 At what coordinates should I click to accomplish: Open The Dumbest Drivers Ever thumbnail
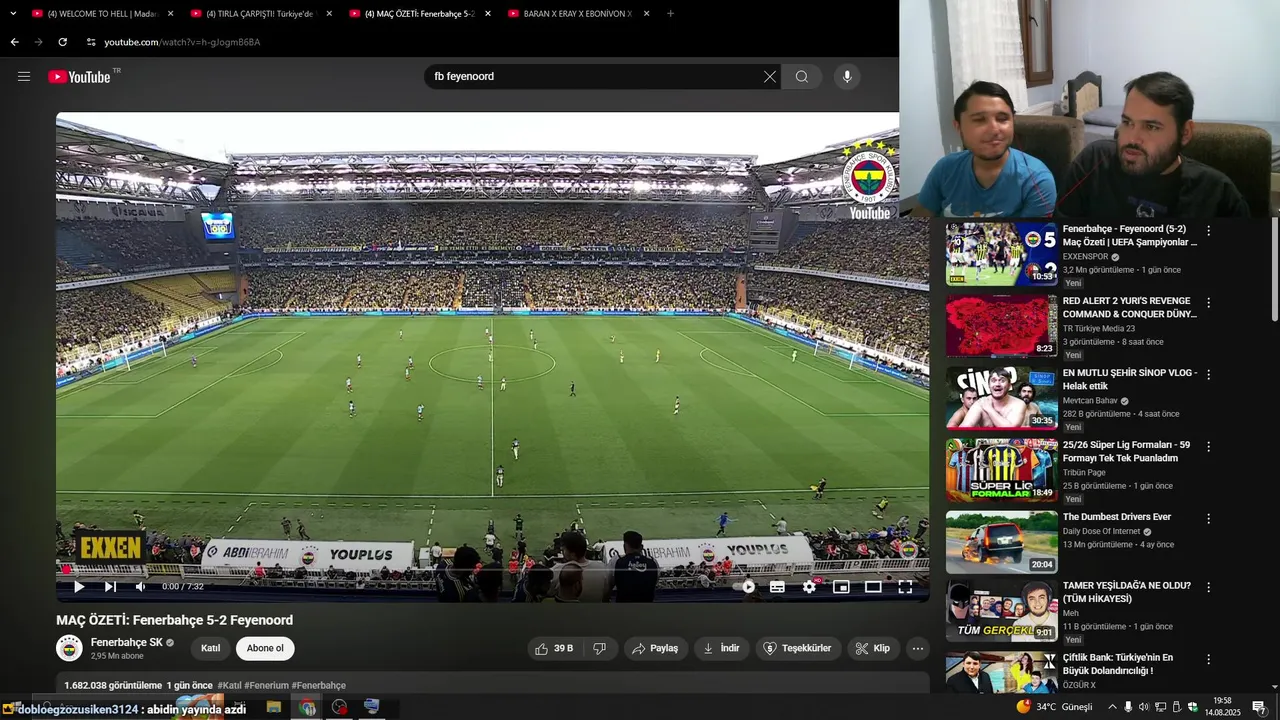pos(1001,542)
